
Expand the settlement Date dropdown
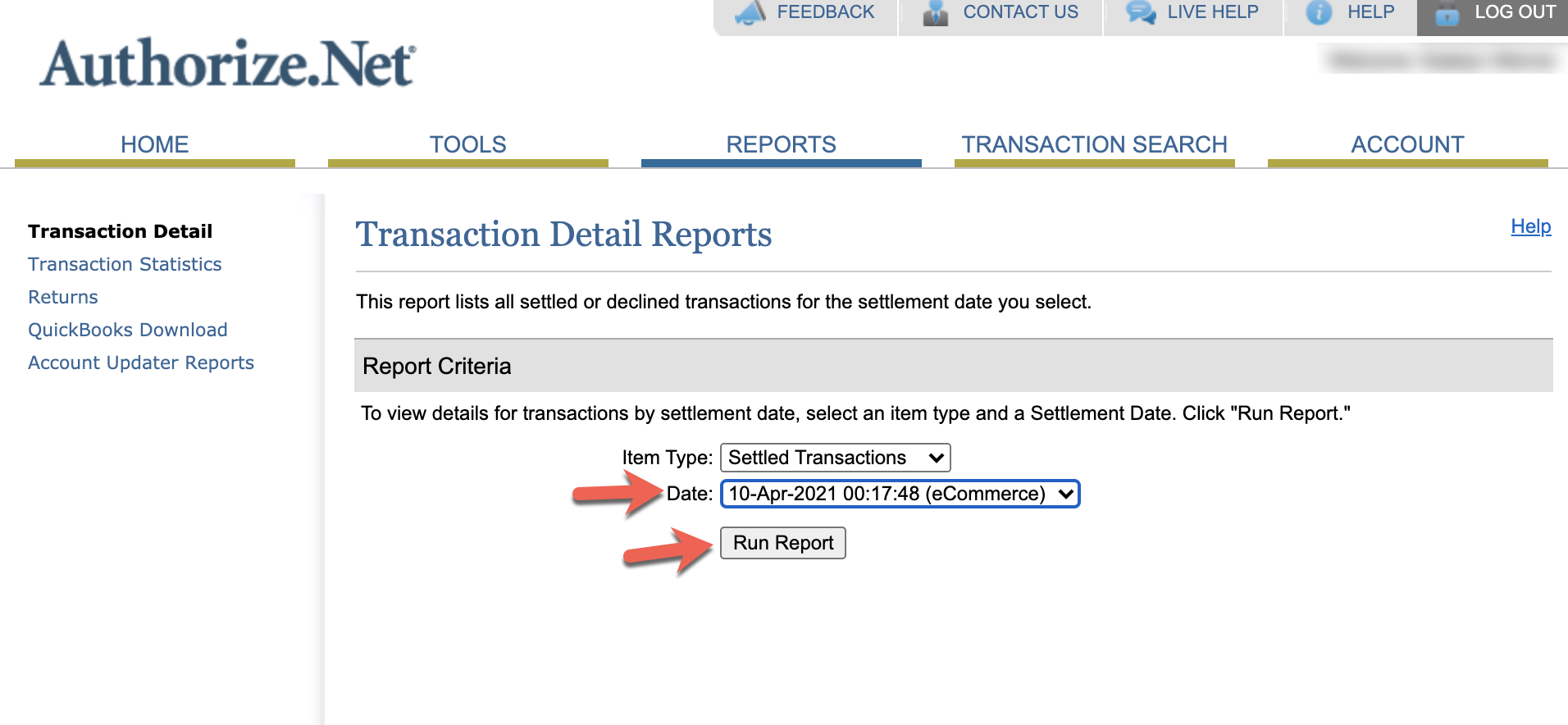point(900,494)
